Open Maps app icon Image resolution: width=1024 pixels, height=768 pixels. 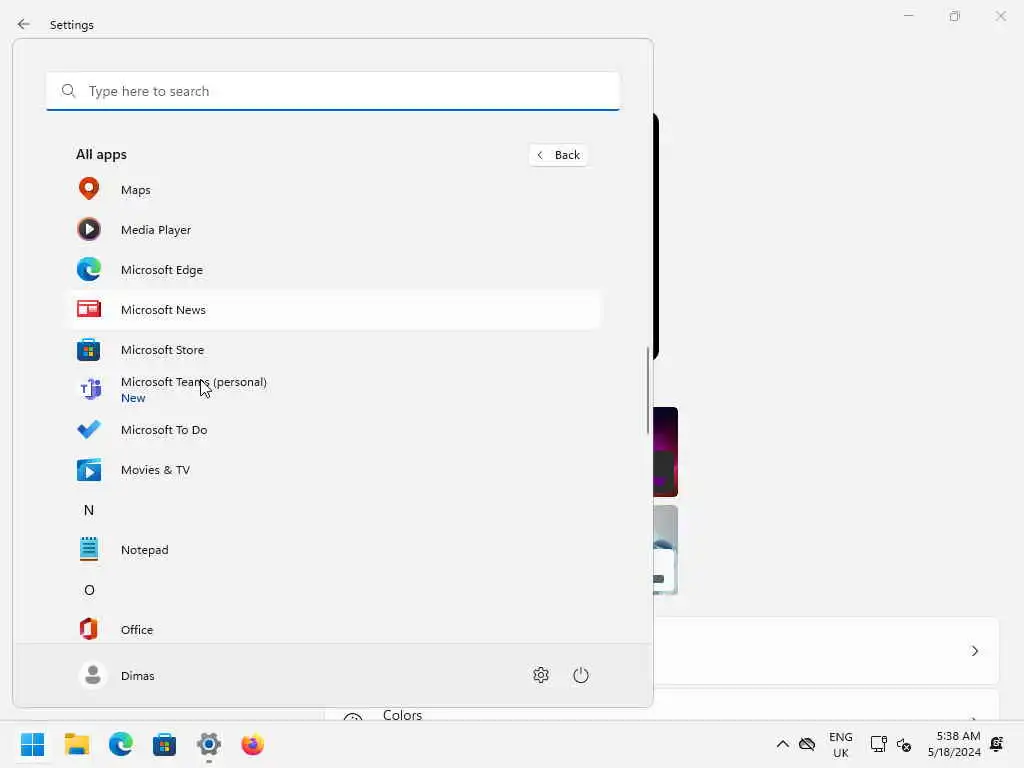[x=89, y=189]
